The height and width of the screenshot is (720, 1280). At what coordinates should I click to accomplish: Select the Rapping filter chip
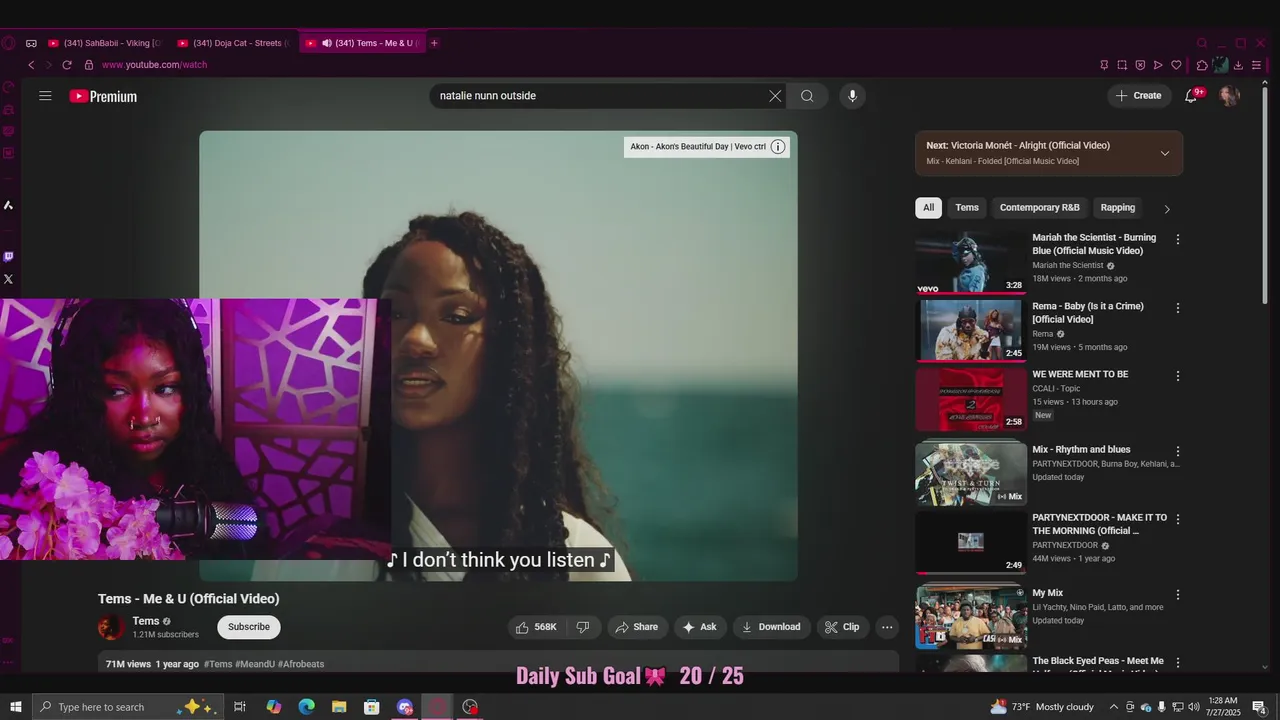pyautogui.click(x=1118, y=208)
